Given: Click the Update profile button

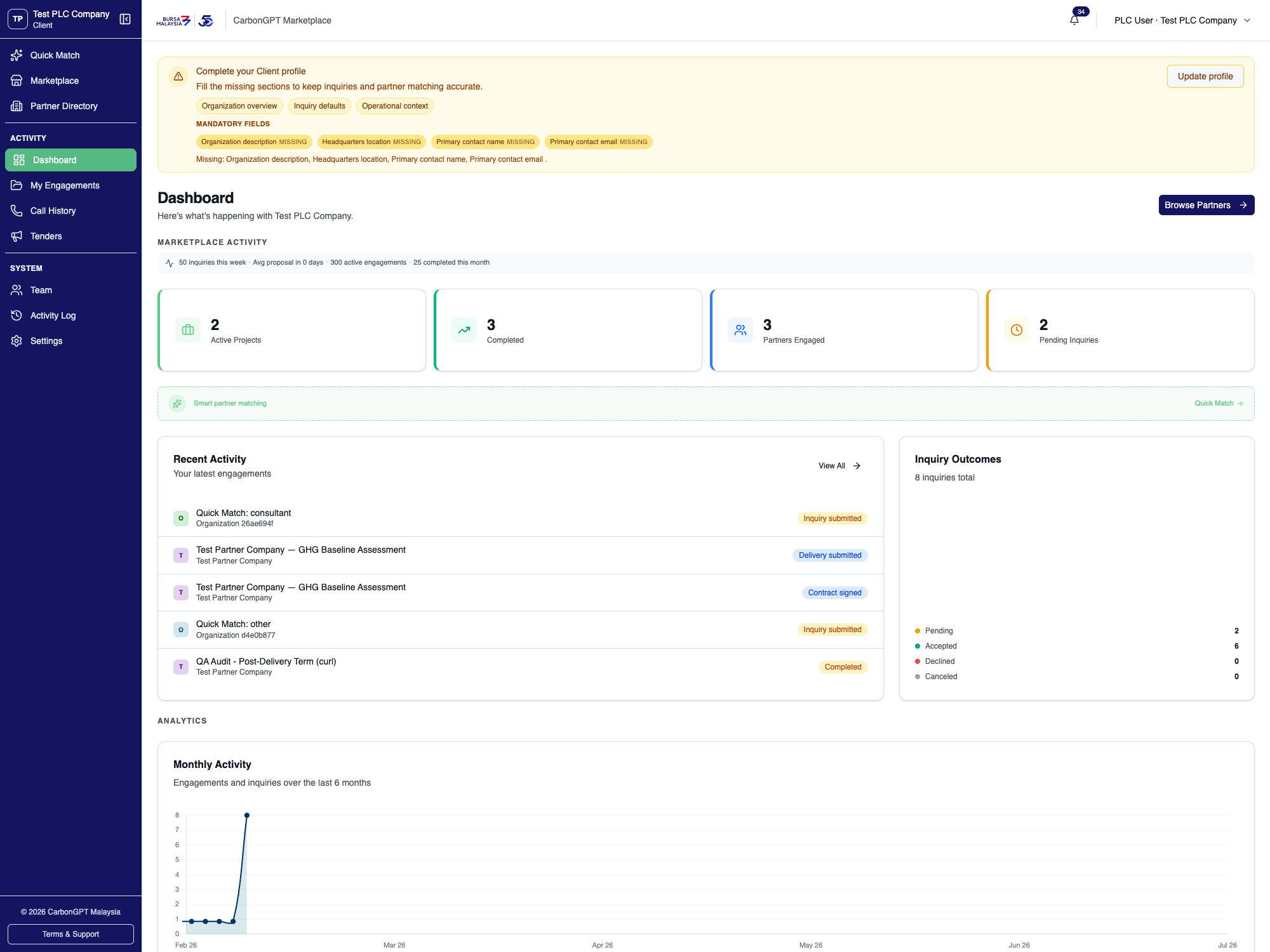Looking at the screenshot, I should click(1205, 76).
